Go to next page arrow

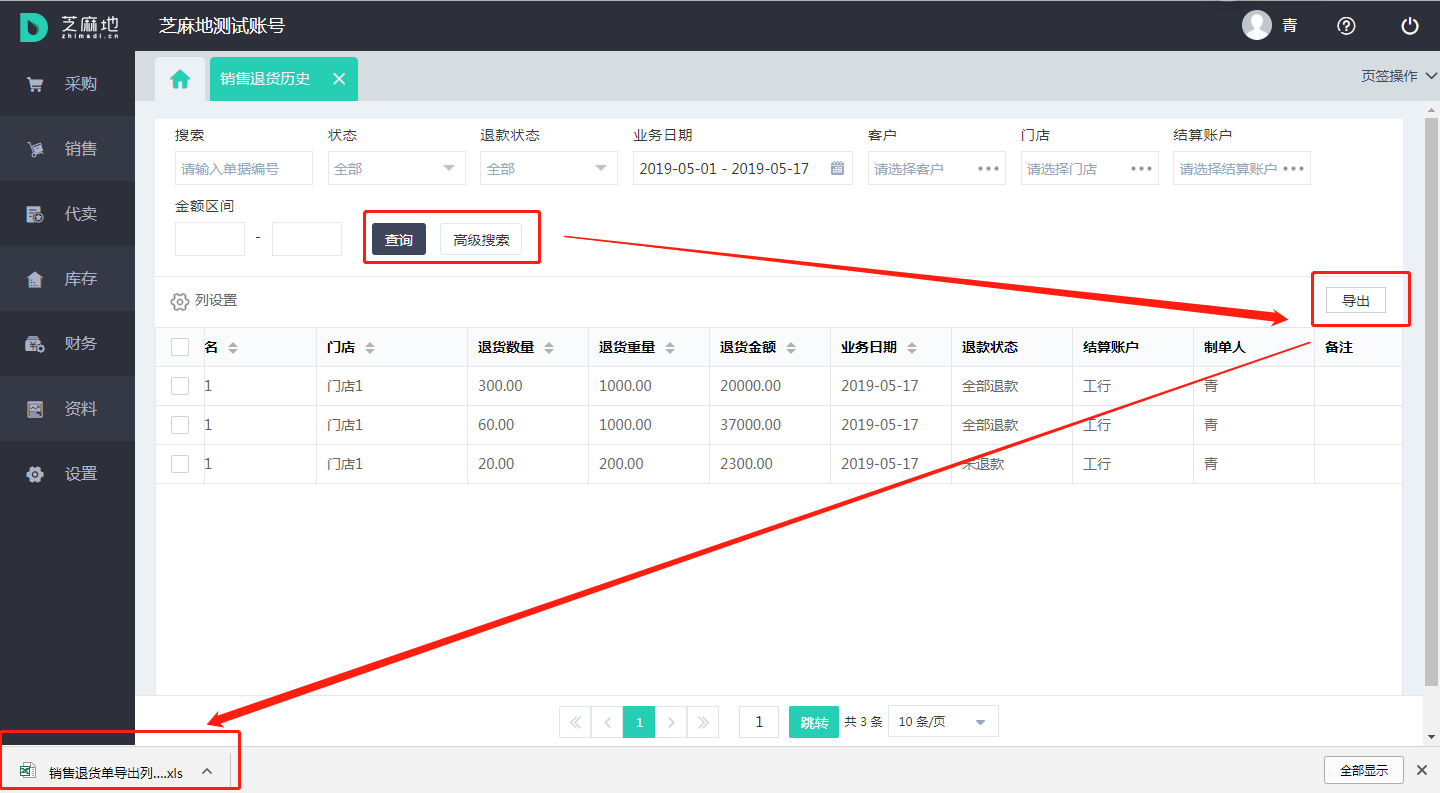point(671,722)
